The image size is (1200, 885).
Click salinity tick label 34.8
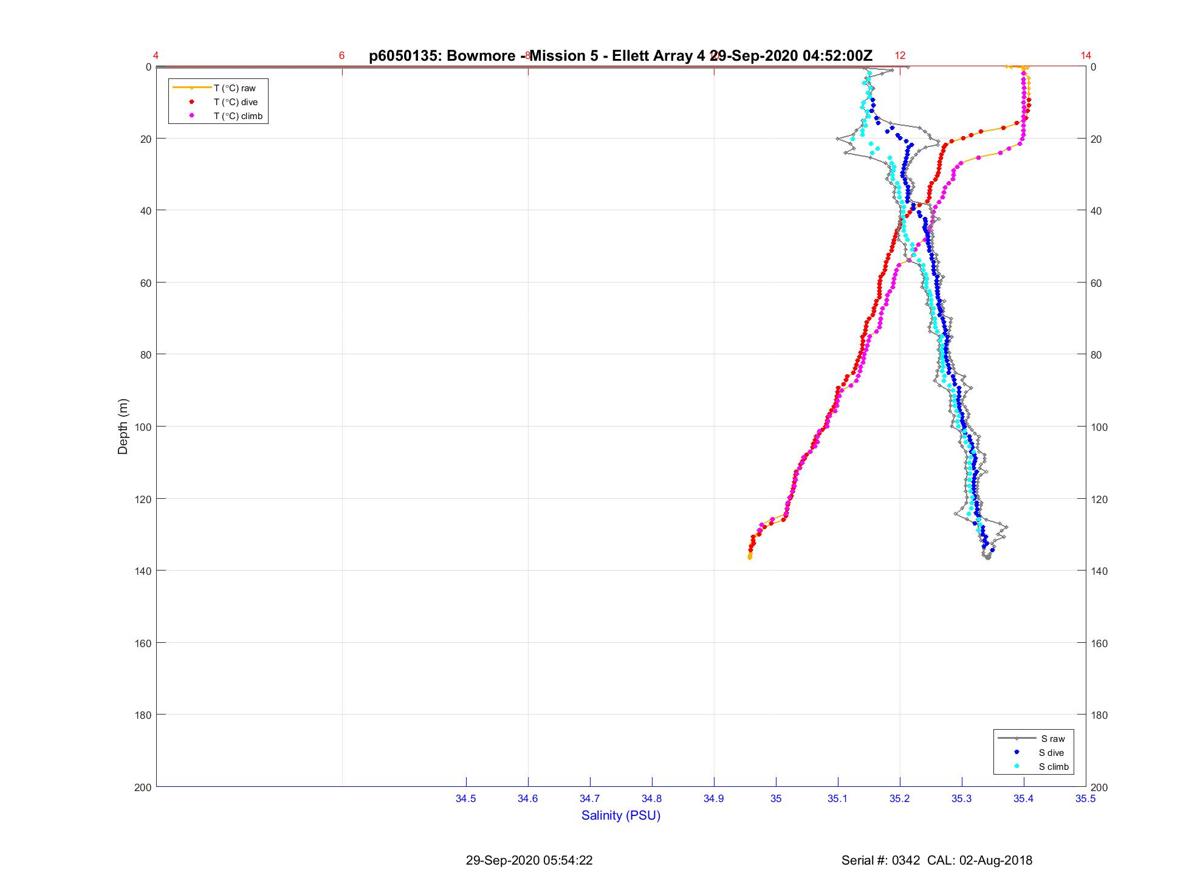(x=652, y=798)
